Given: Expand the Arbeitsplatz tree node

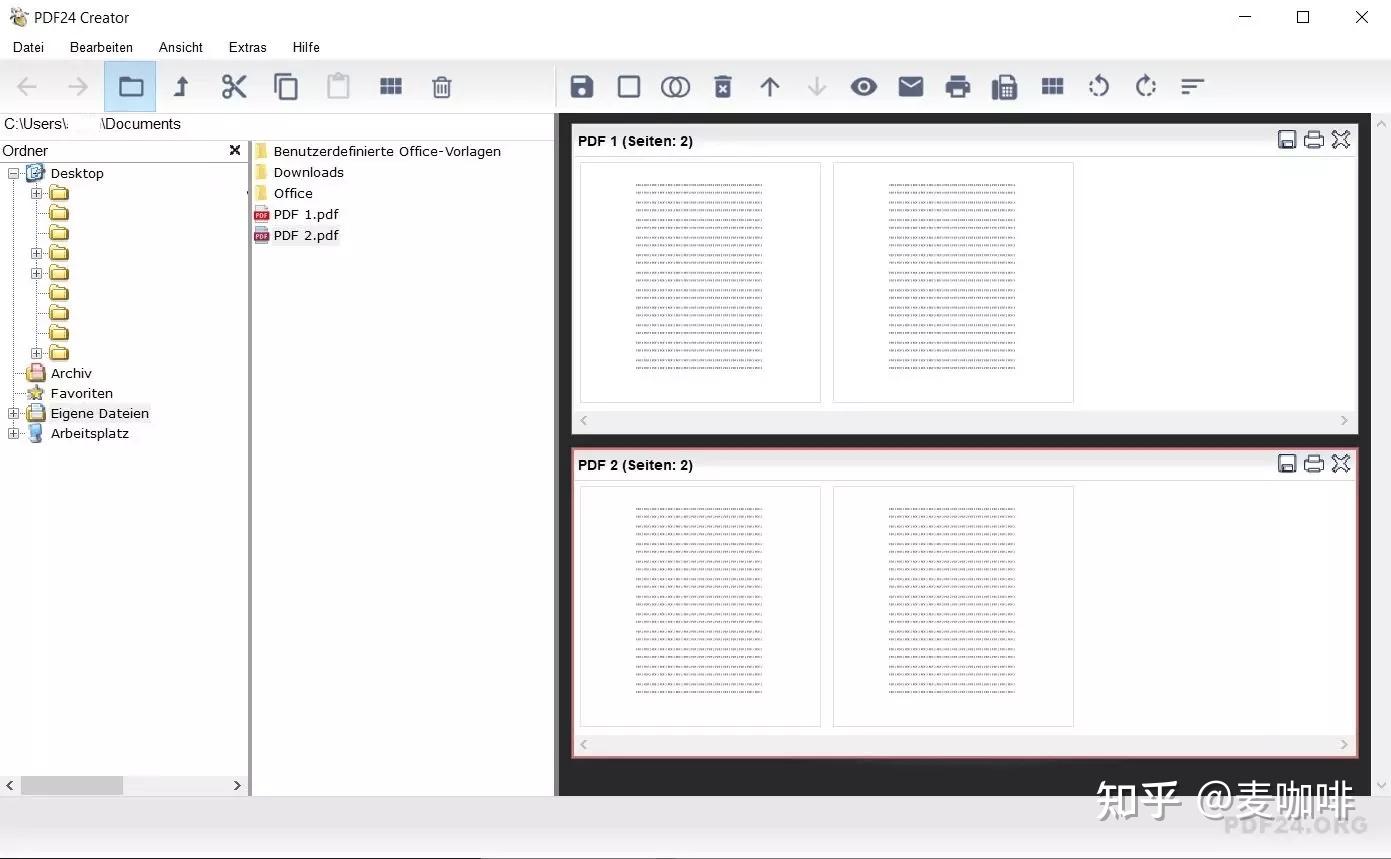Looking at the screenshot, I should [x=14, y=433].
